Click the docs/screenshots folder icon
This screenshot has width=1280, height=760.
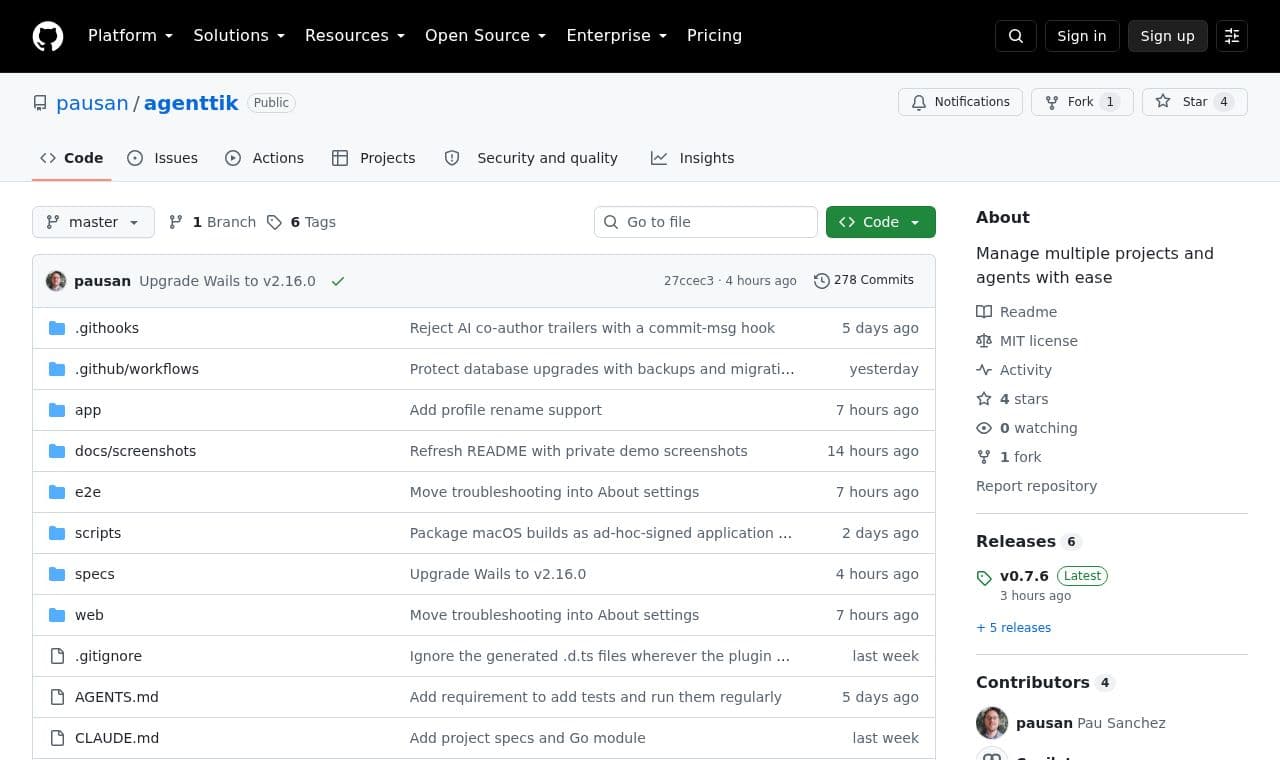[57, 451]
